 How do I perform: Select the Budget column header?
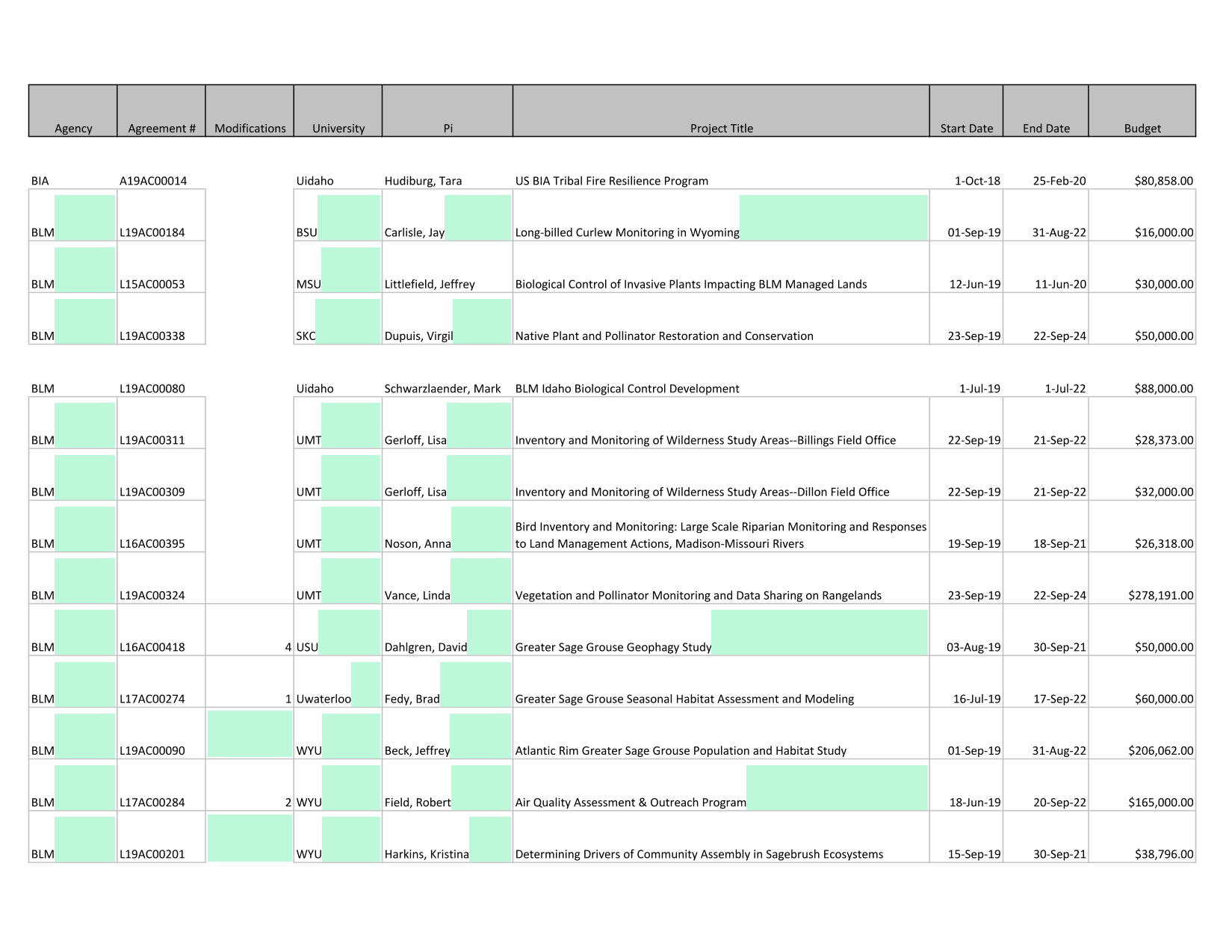pyautogui.click(x=1142, y=111)
